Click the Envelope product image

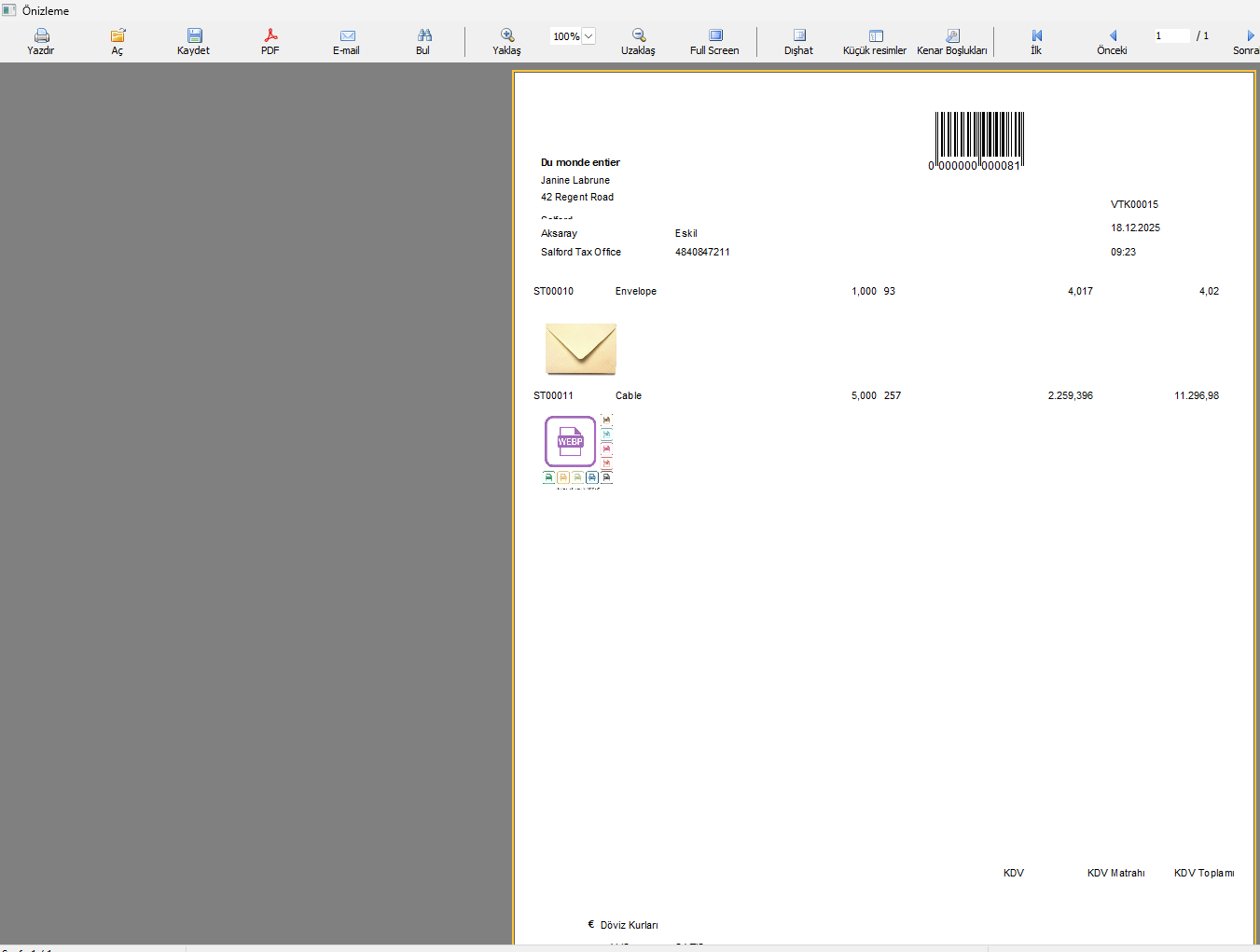(581, 348)
